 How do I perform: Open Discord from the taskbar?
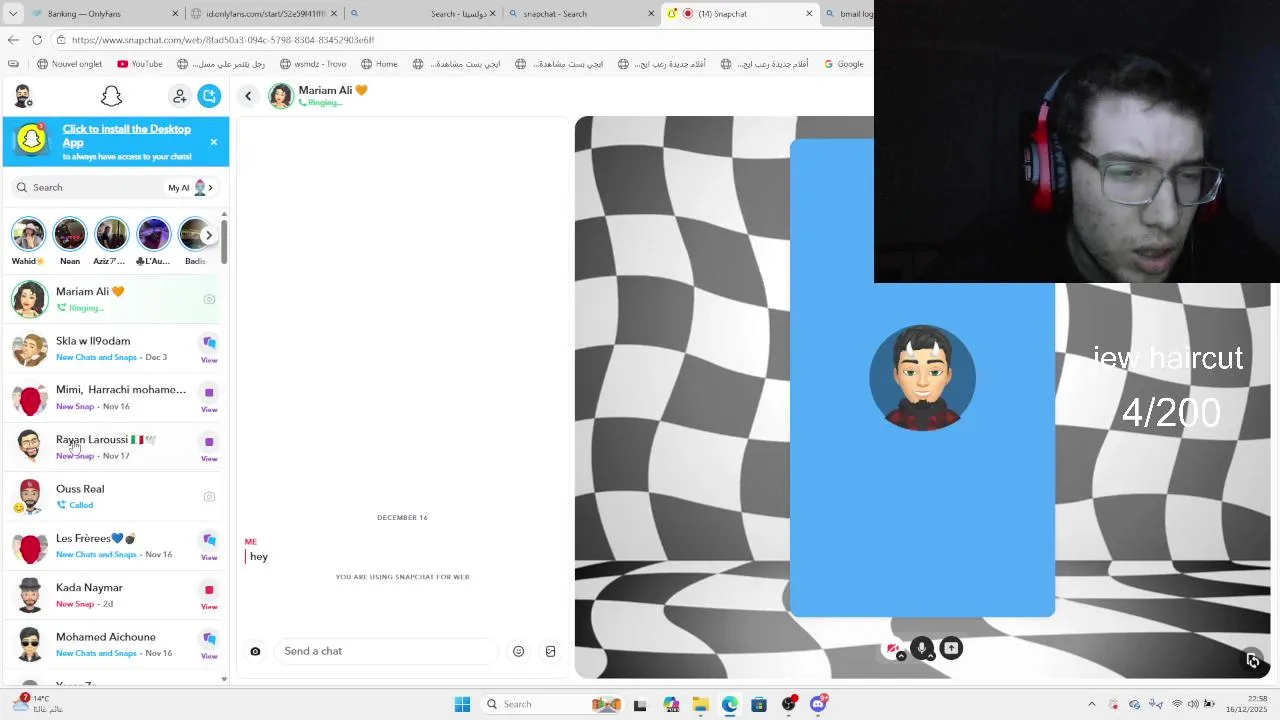point(819,704)
